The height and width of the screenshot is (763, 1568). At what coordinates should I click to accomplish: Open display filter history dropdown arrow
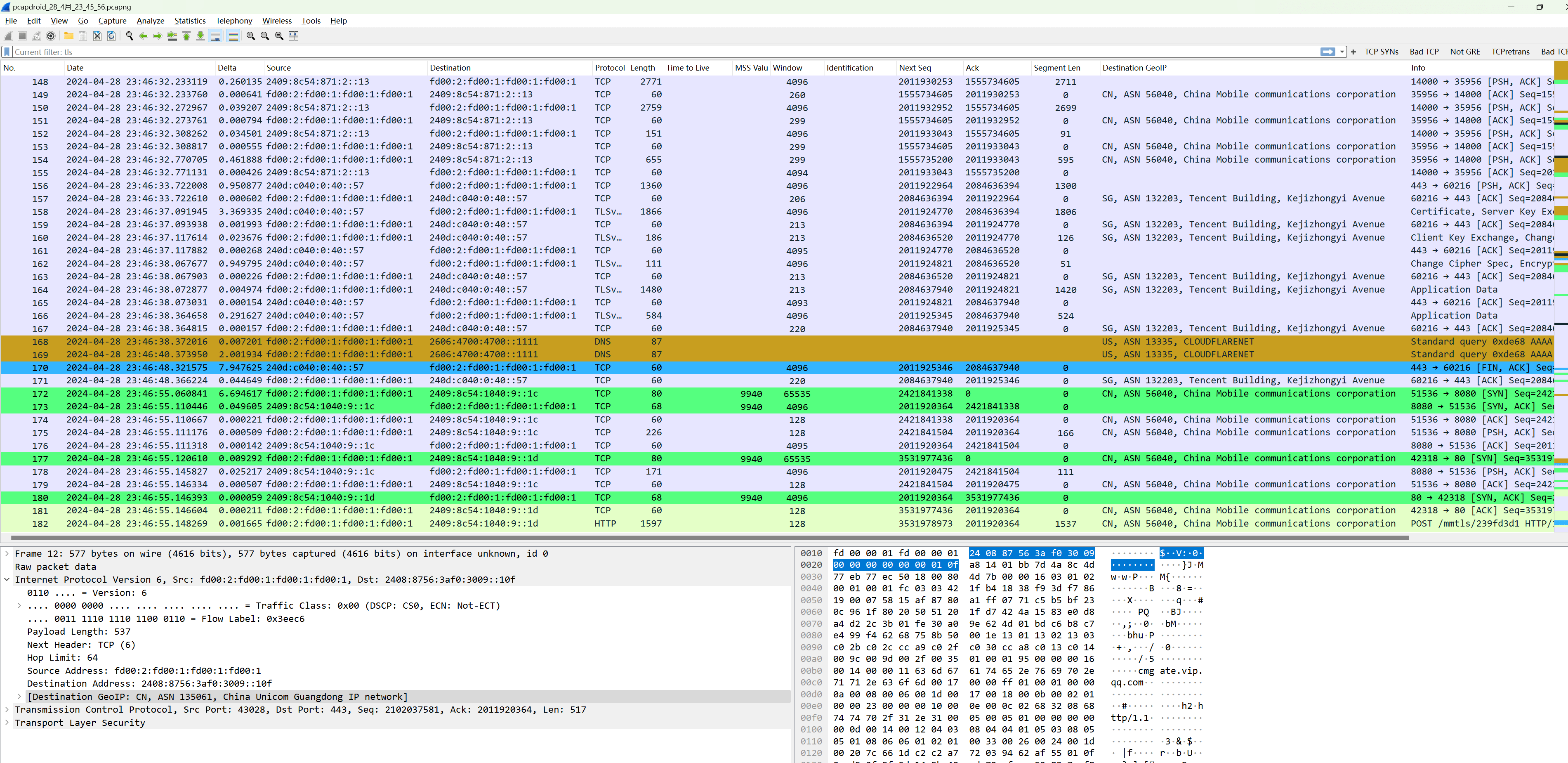click(1342, 52)
